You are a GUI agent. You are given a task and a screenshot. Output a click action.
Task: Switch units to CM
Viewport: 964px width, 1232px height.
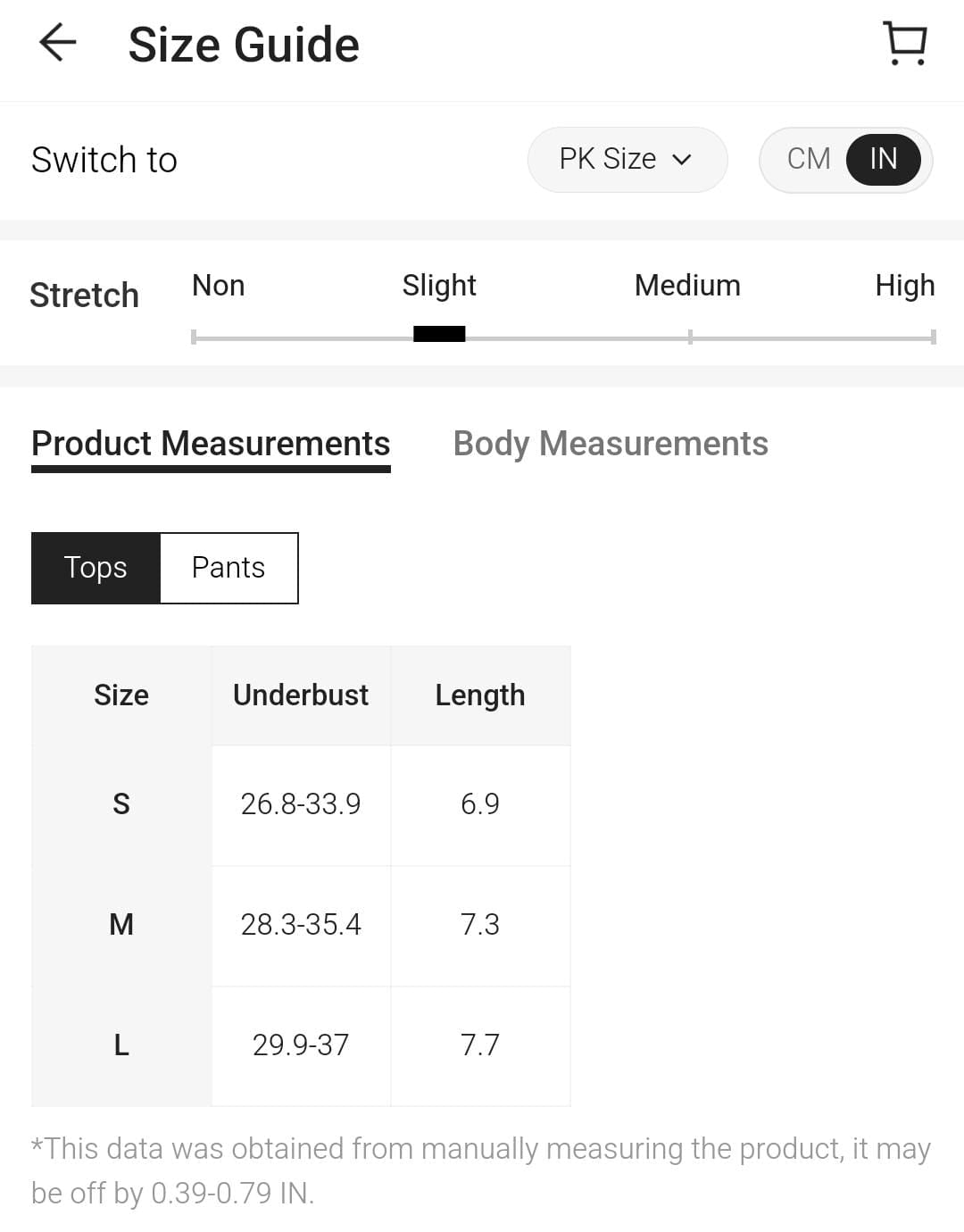809,160
